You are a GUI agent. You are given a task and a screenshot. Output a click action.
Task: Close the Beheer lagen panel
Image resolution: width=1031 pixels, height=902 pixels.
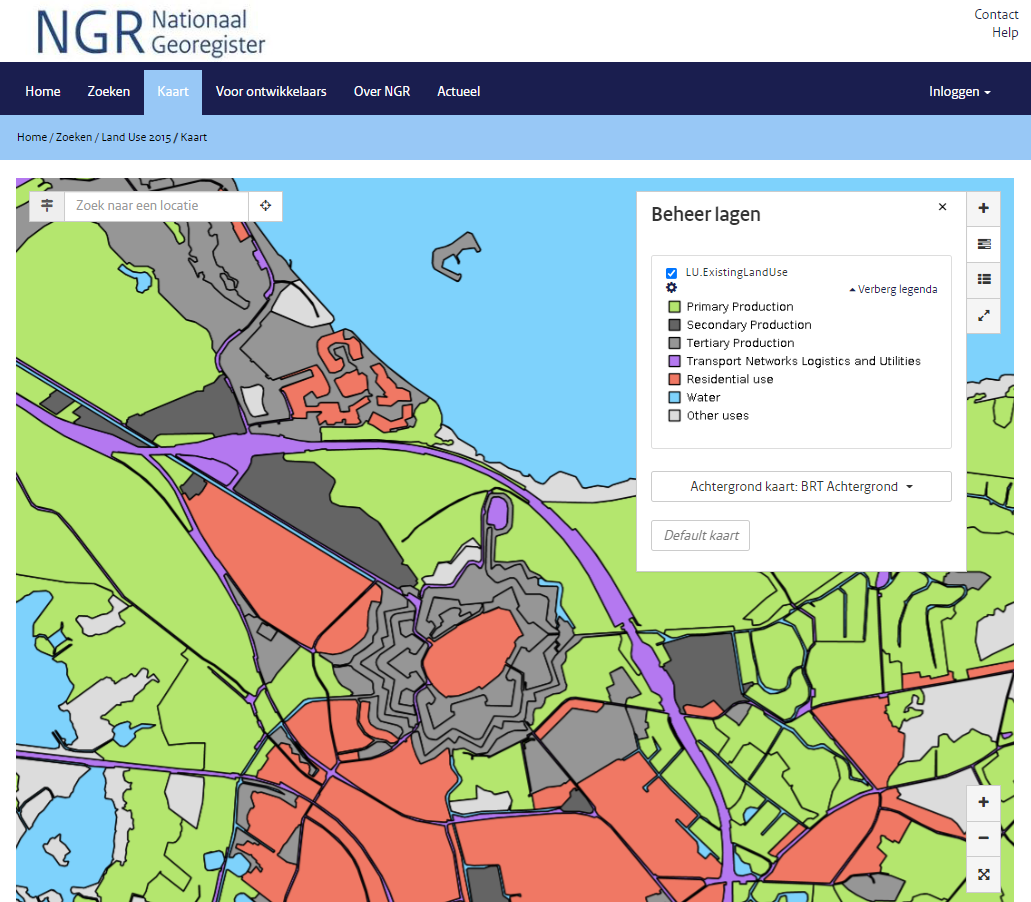coord(942,207)
